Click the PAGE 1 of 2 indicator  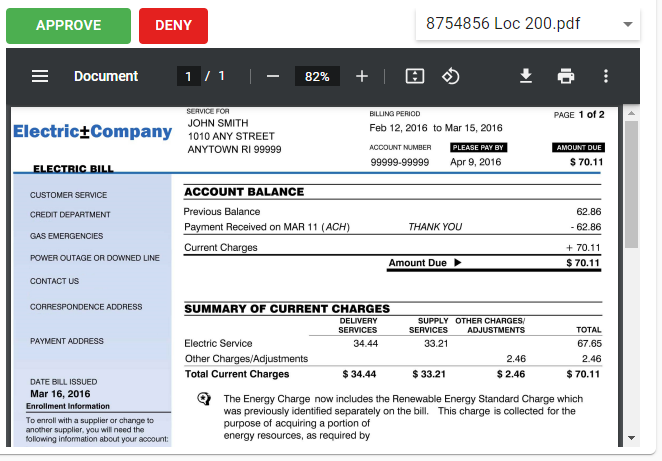[579, 115]
